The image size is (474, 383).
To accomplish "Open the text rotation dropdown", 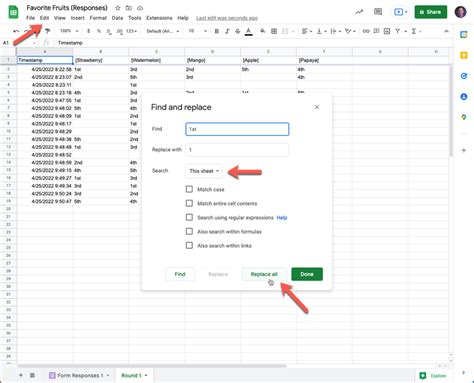I will tap(350, 31).
